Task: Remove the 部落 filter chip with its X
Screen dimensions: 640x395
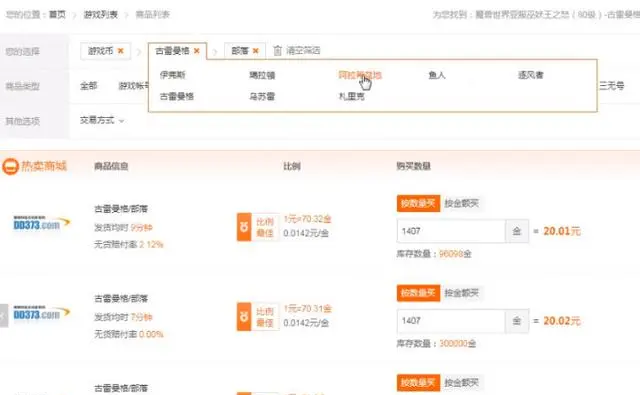Action: coord(256,51)
